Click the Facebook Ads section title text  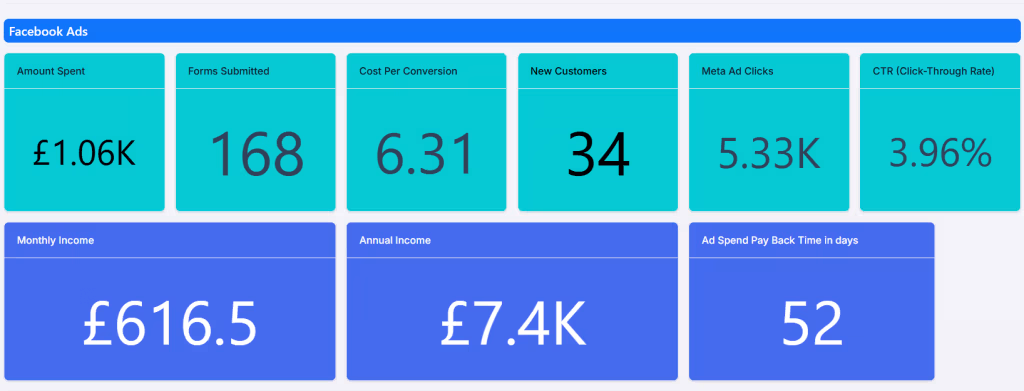tap(48, 31)
